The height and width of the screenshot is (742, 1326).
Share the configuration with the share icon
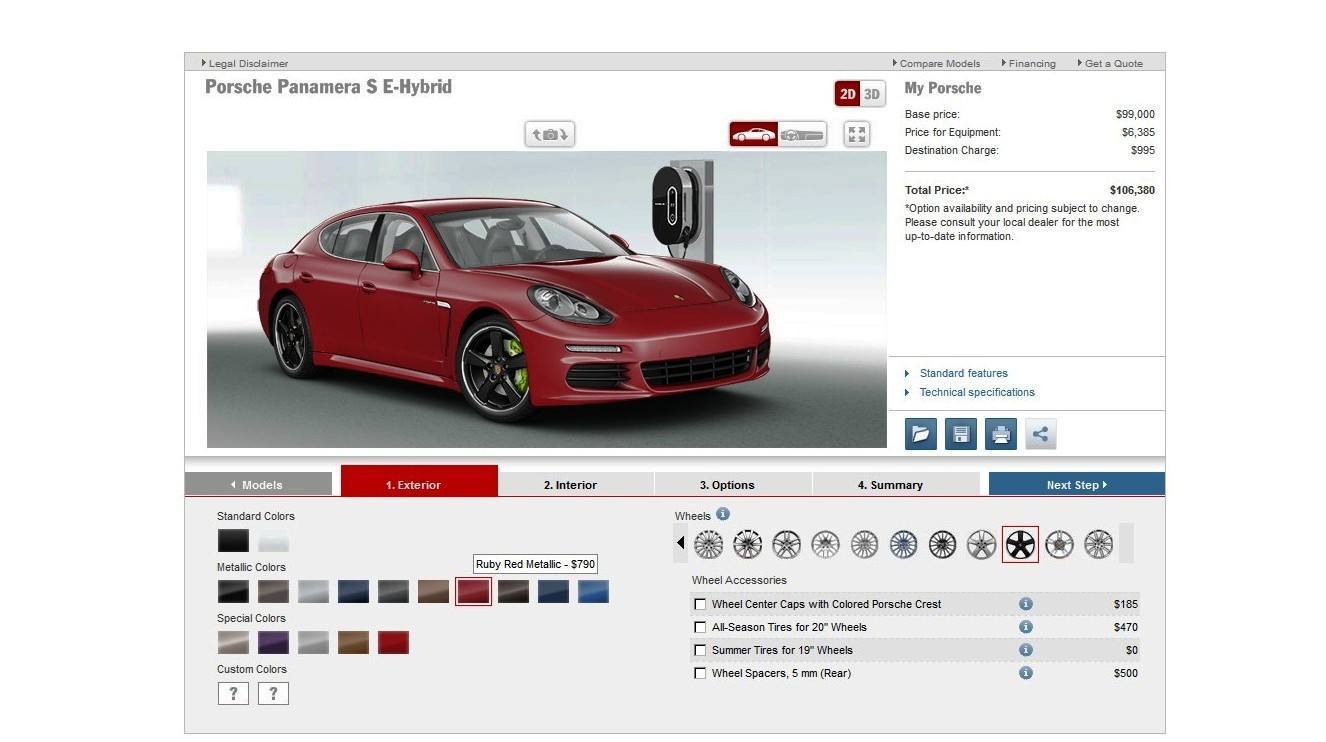(1041, 434)
